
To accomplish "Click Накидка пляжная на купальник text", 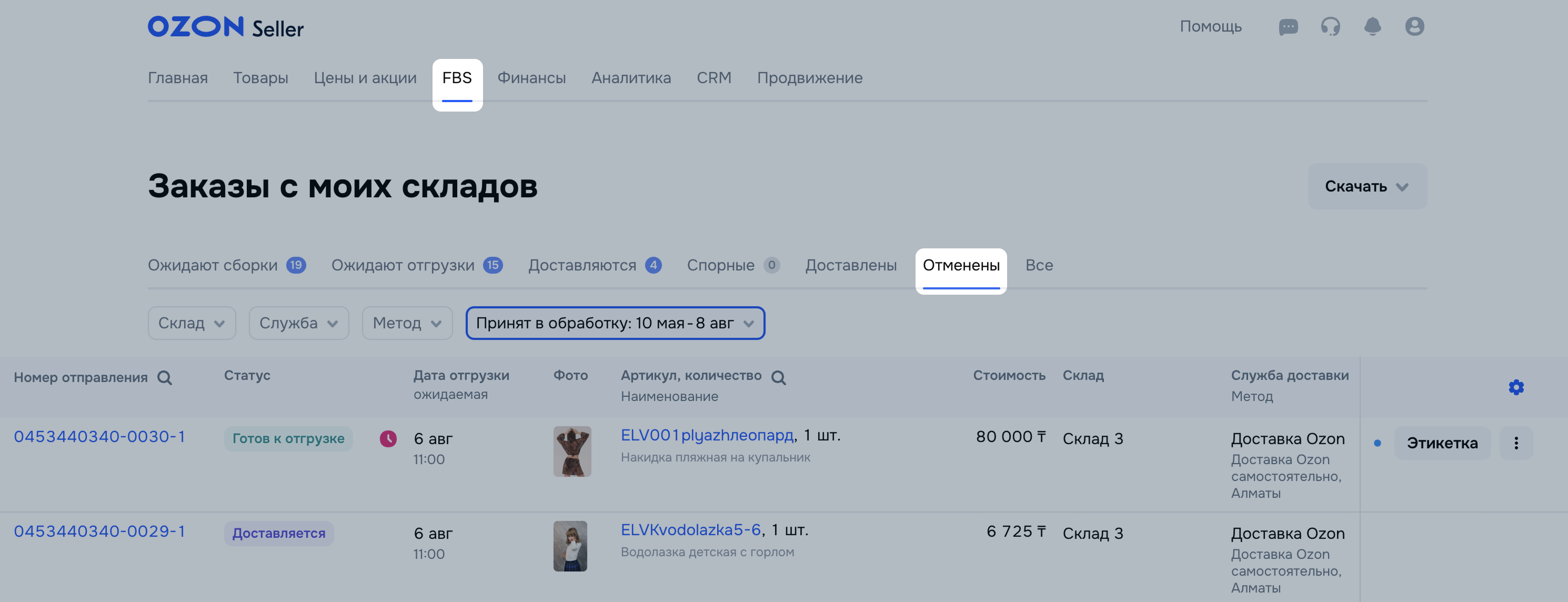I will pyautogui.click(x=715, y=458).
